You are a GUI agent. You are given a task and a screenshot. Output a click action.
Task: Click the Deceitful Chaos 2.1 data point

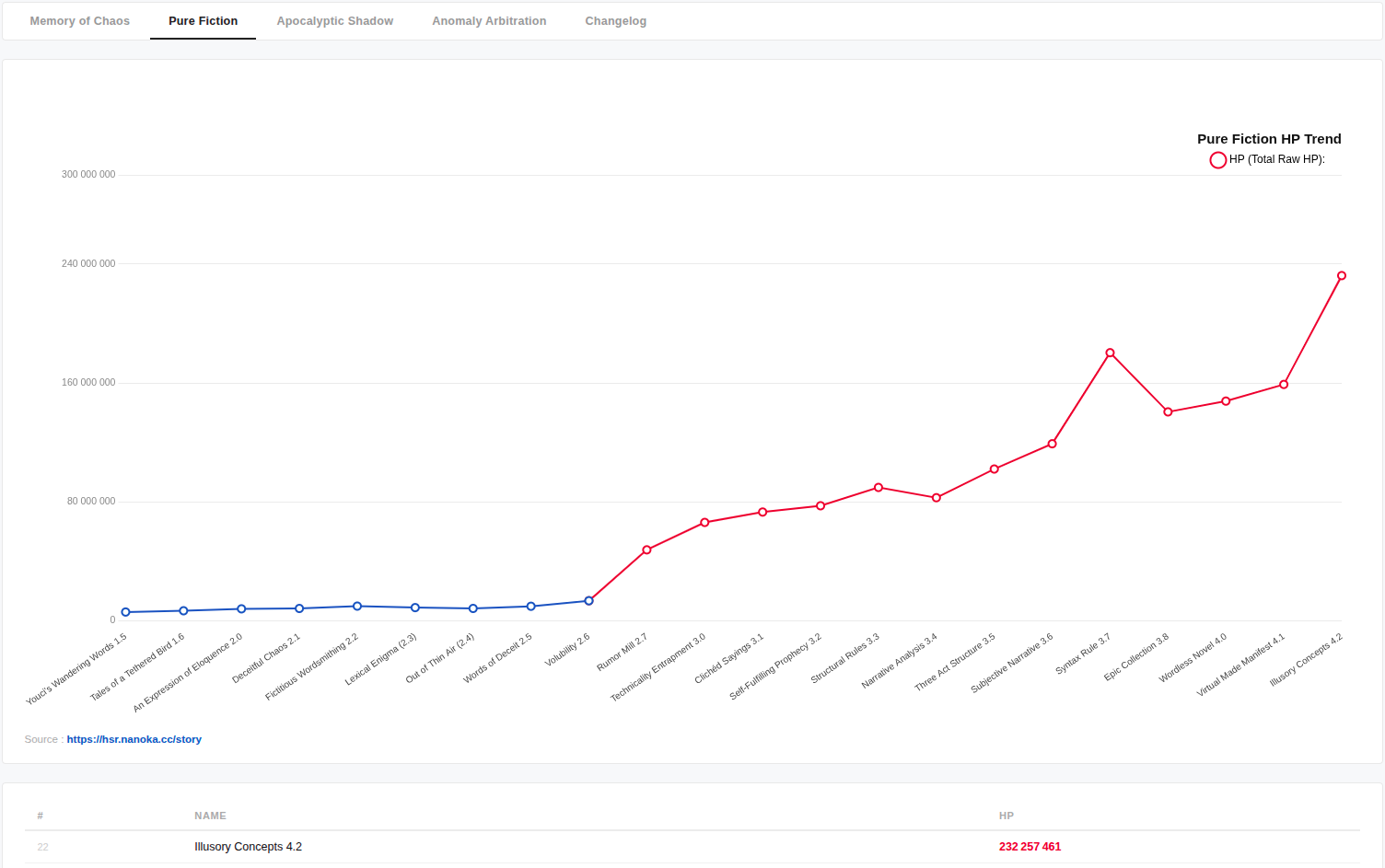click(299, 608)
